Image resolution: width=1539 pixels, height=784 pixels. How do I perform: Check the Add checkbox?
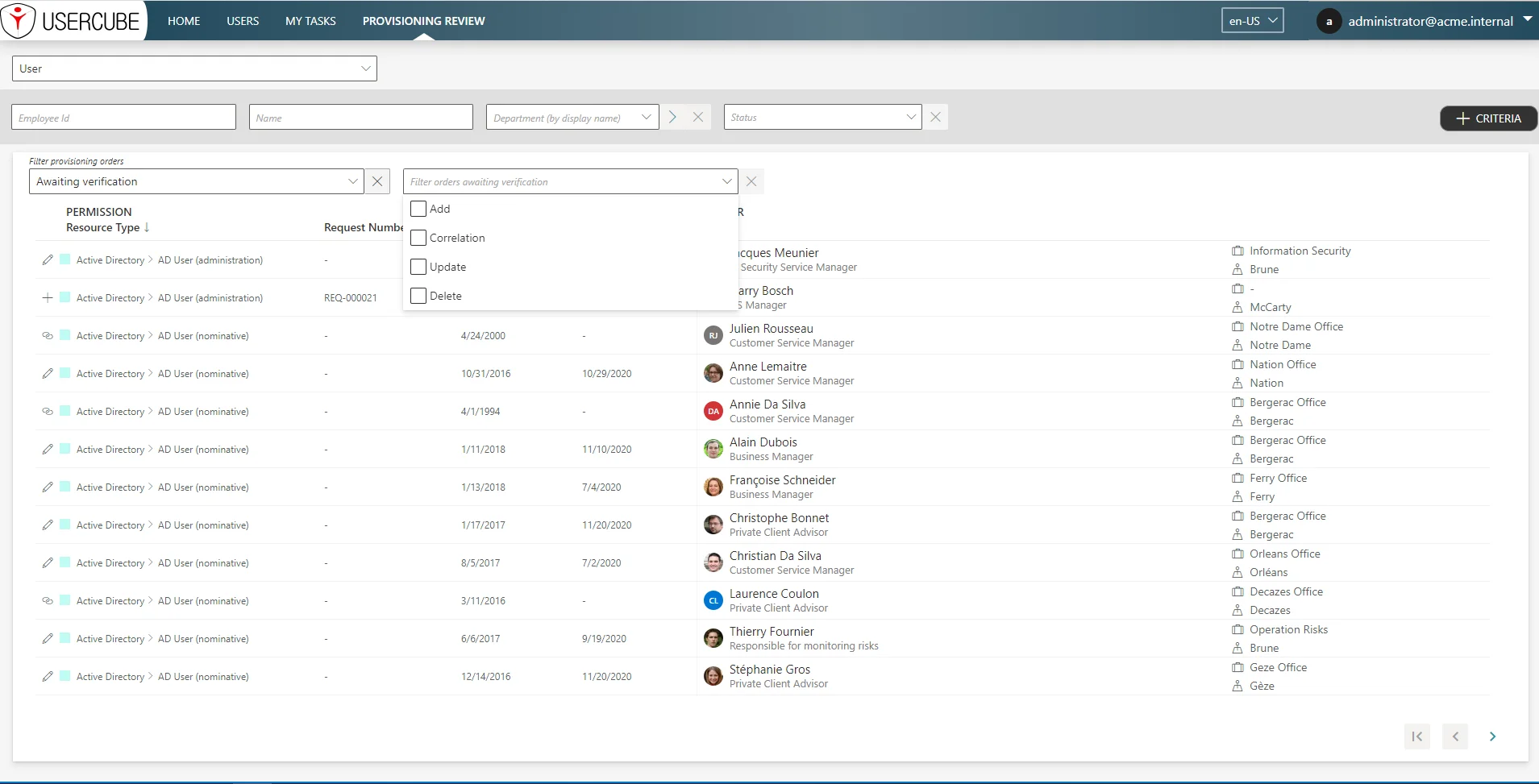(418, 209)
